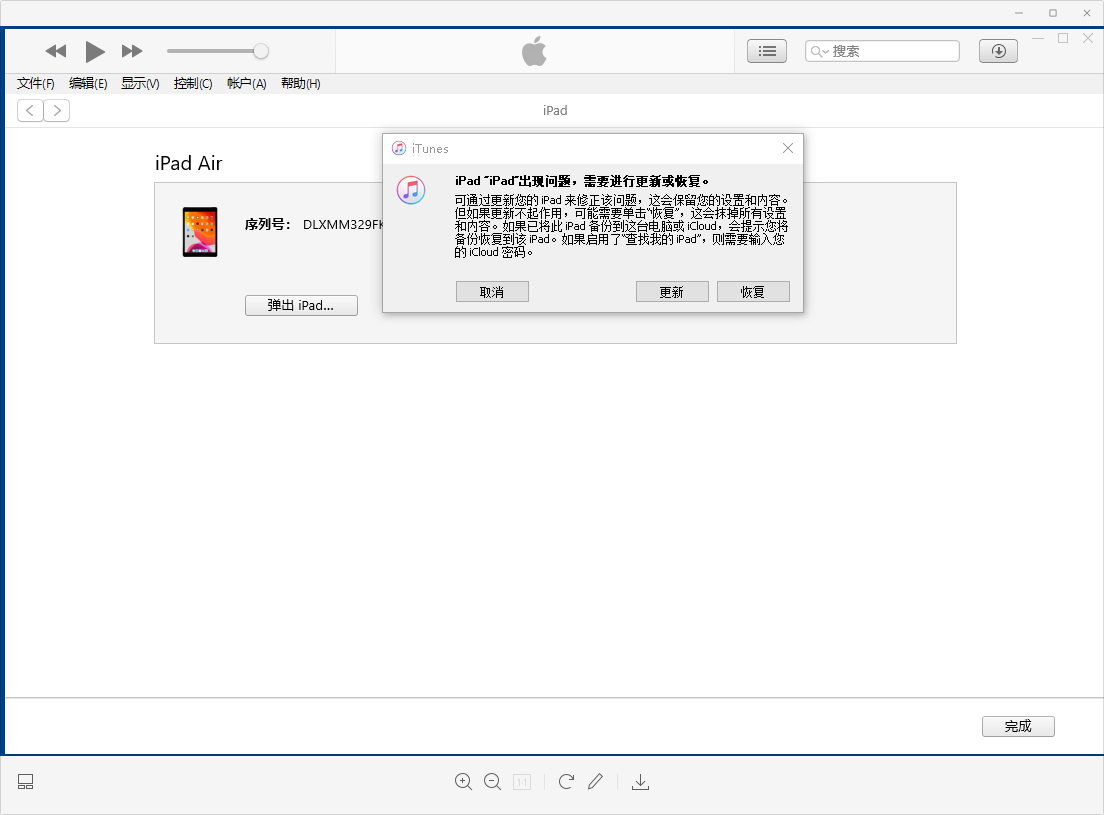
Task: Open the 文件(F) menu
Action: pos(36,84)
